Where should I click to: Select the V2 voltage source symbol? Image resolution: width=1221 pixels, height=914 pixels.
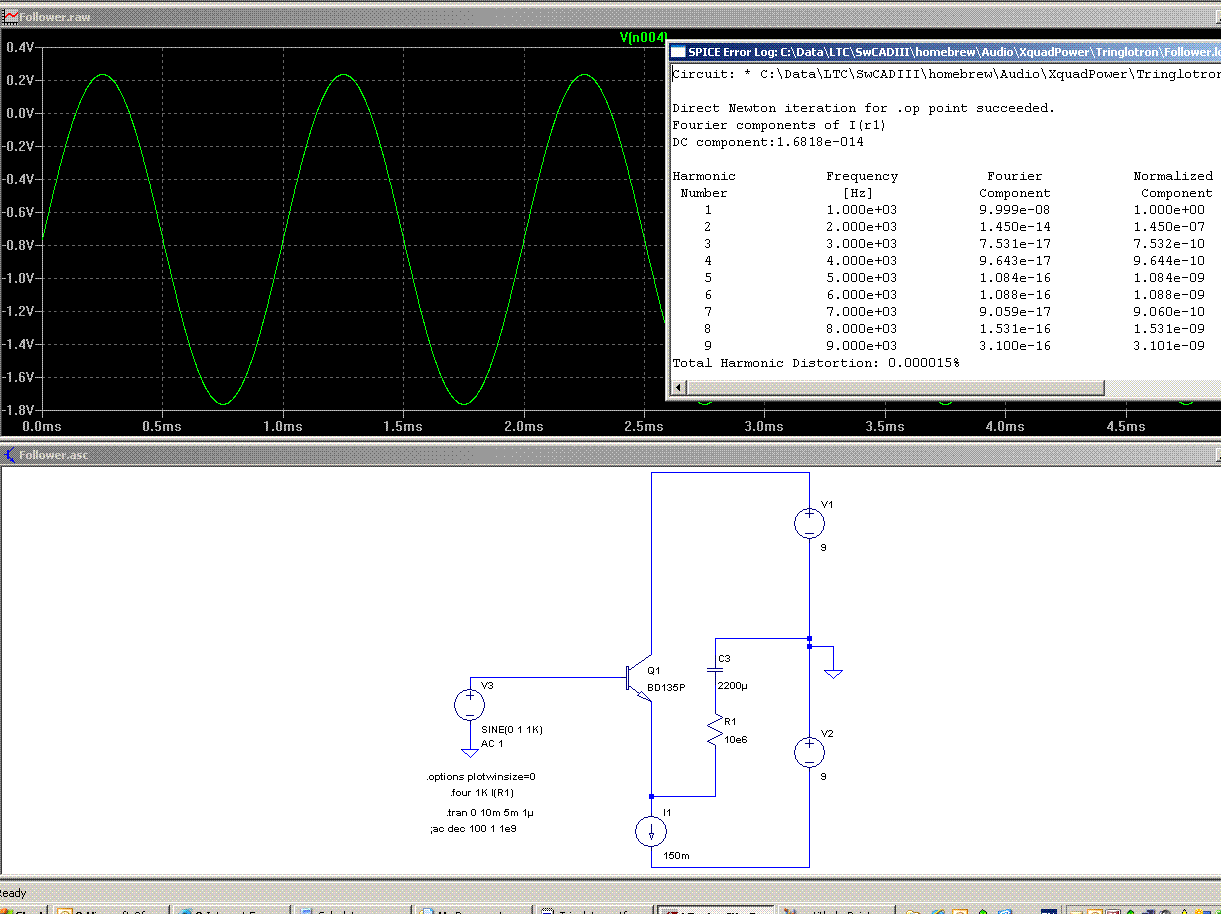click(x=809, y=751)
